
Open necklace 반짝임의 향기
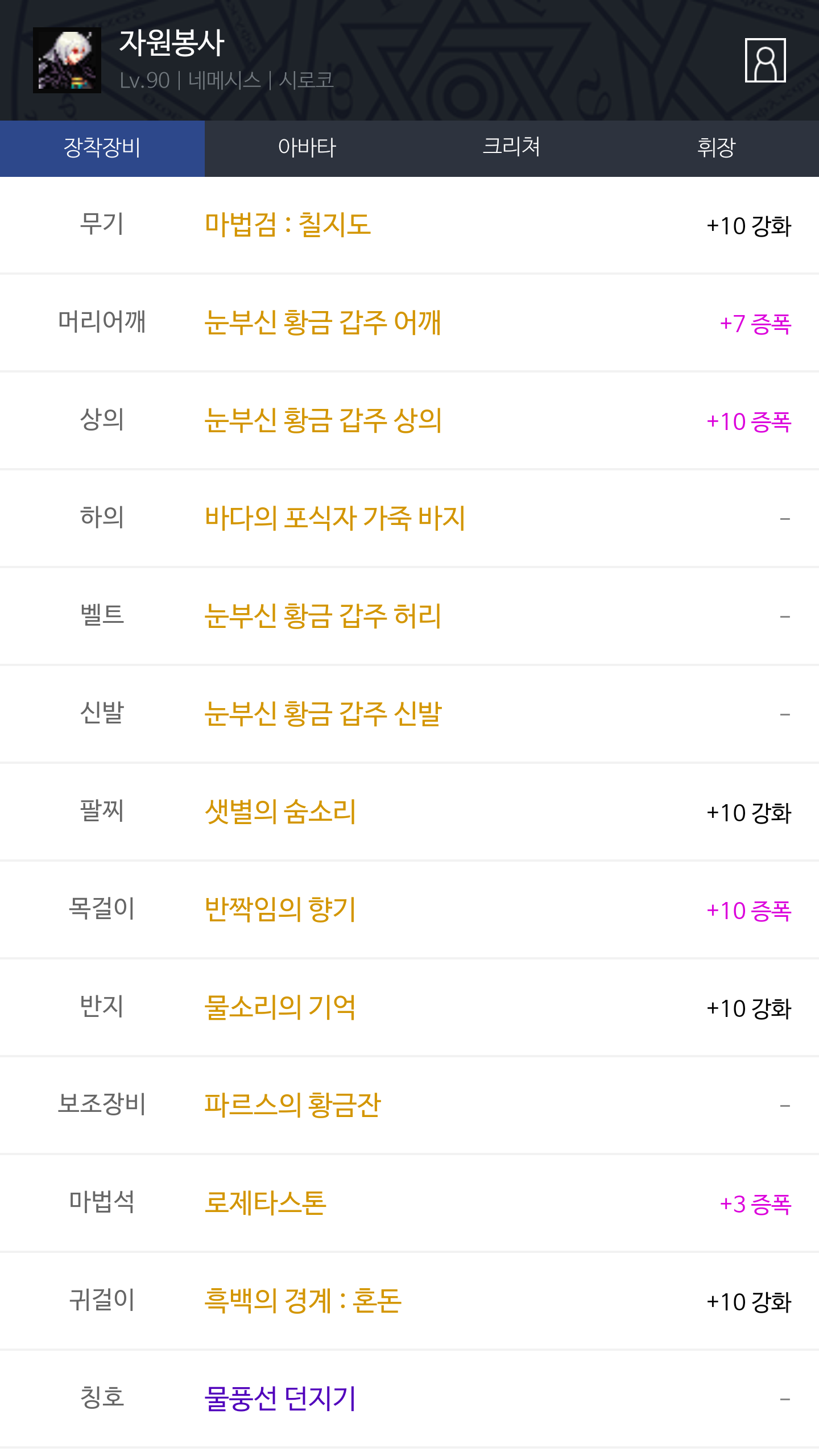click(x=280, y=909)
